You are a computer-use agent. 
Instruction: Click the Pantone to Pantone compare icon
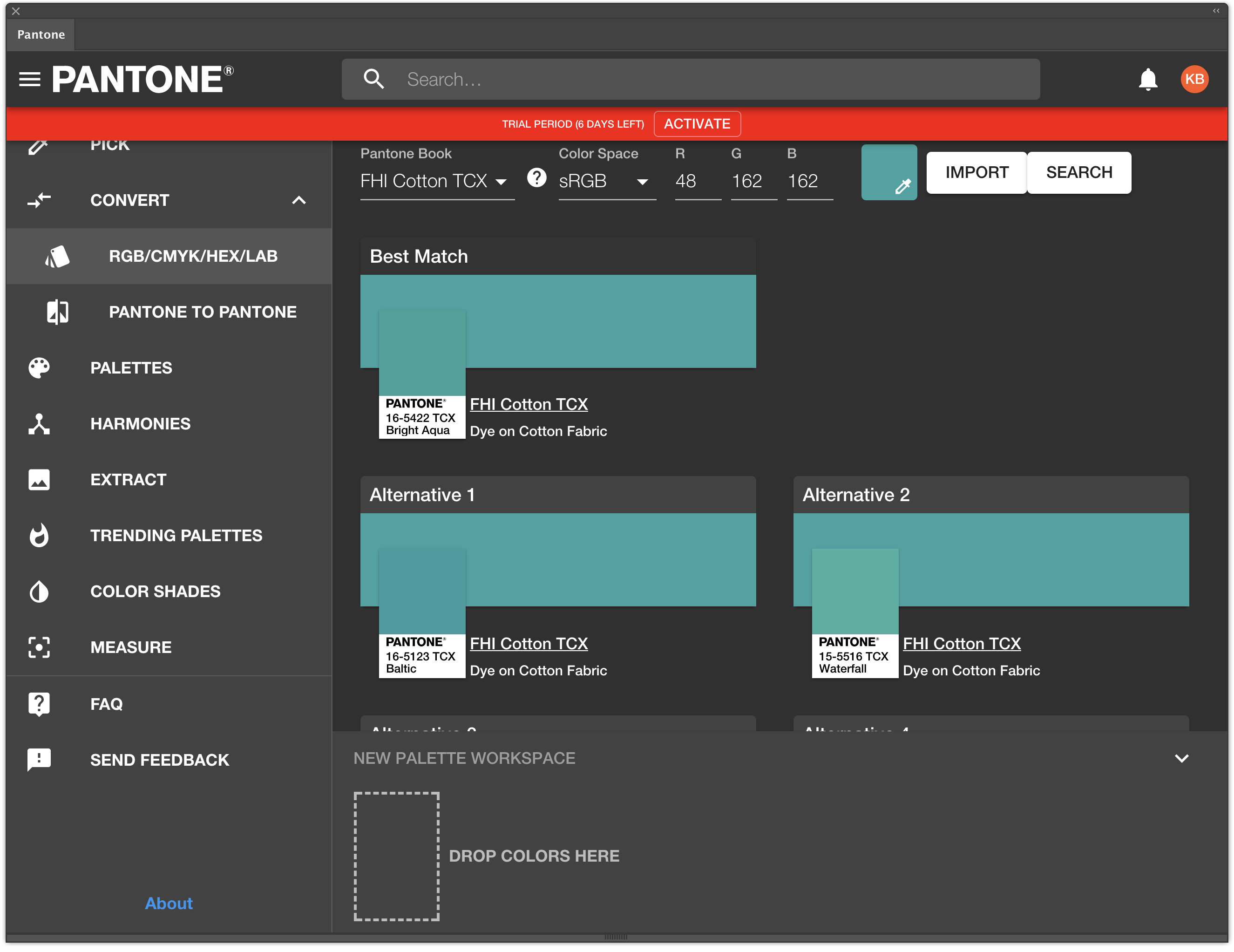[x=58, y=312]
